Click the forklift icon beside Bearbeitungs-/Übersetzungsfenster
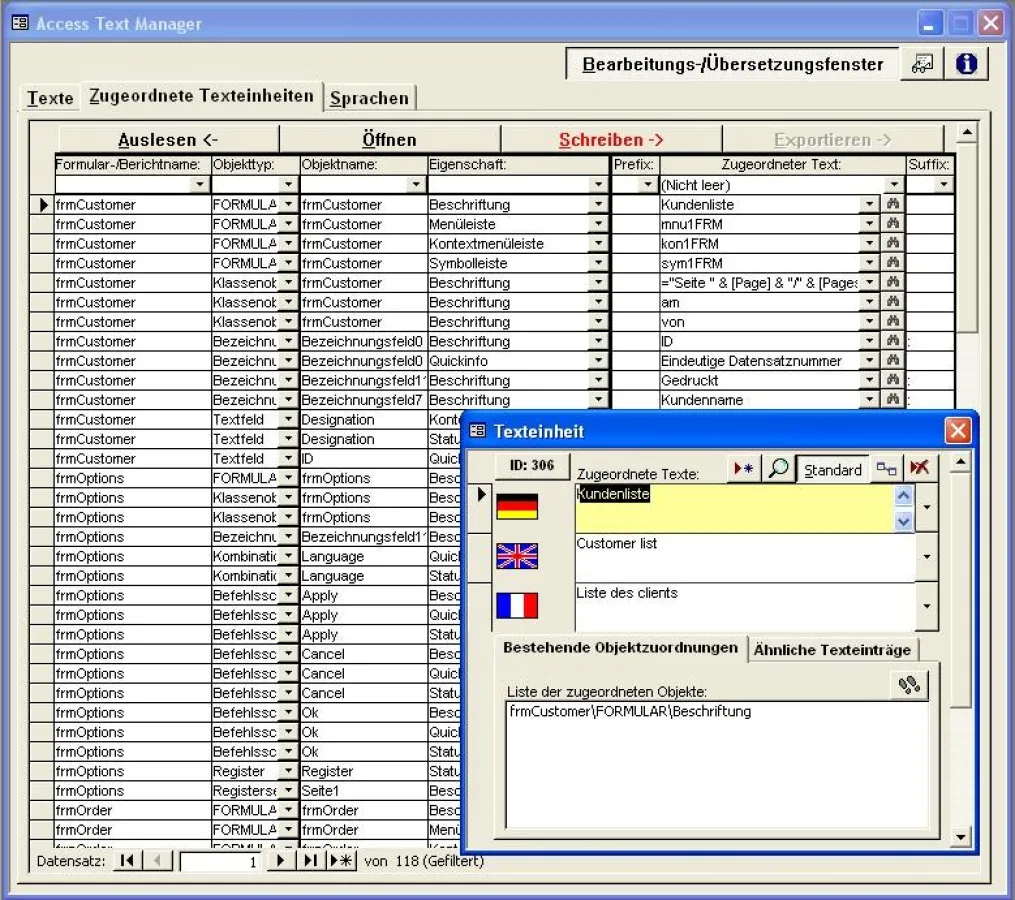Viewport: 1015px width, 900px height. click(922, 64)
